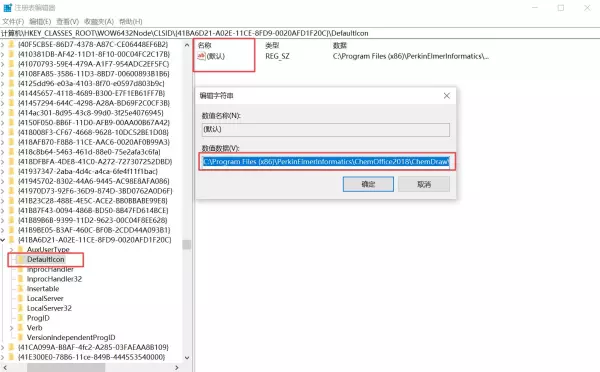
Task: Expand the {41B9BE05-B3AF-460C-BF0B-2CDD44A093B1} key
Action: [x=3, y=230]
